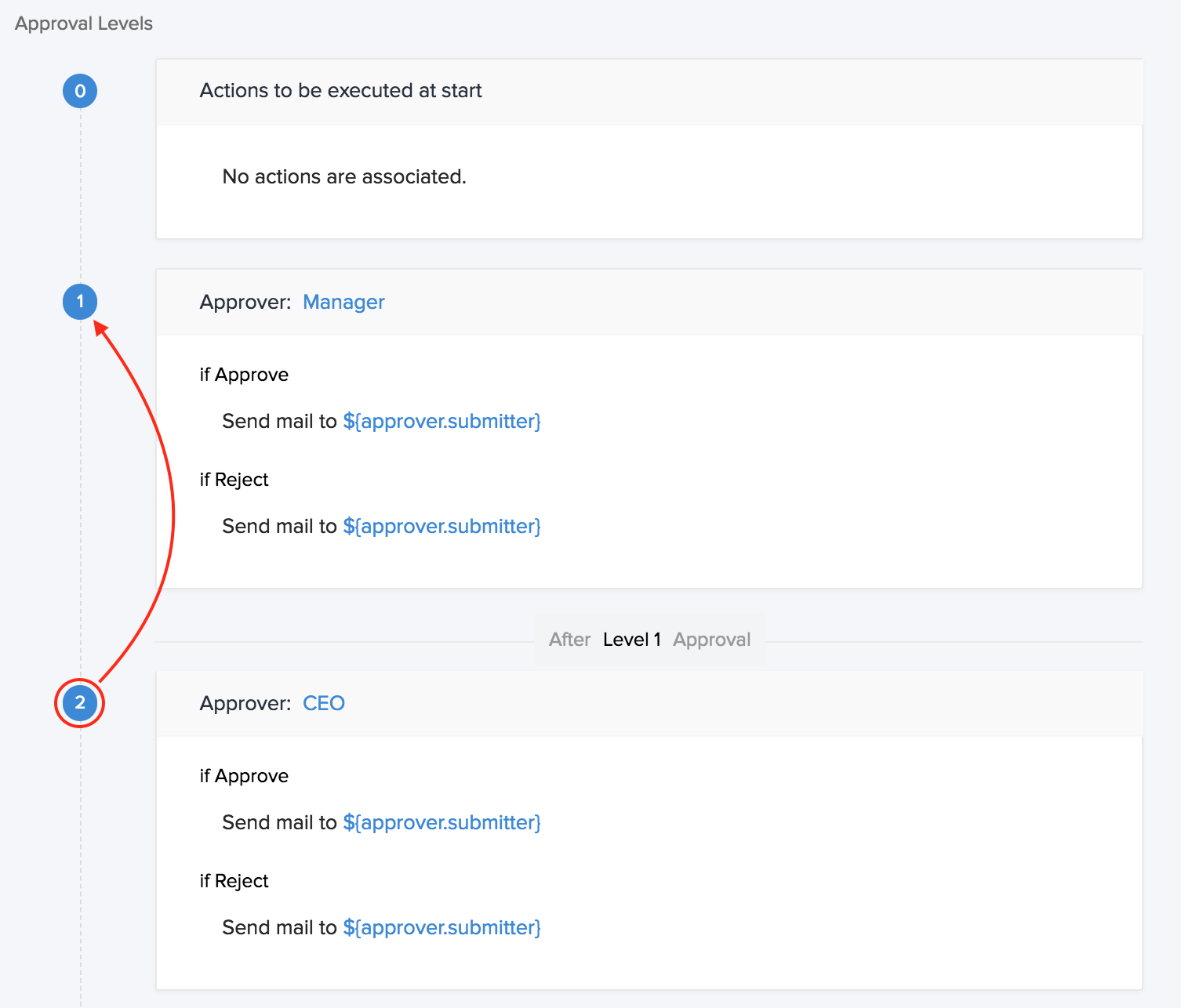Viewport: 1181px width, 1008px height.
Task: Select the level 1 step circle
Action: [x=80, y=302]
